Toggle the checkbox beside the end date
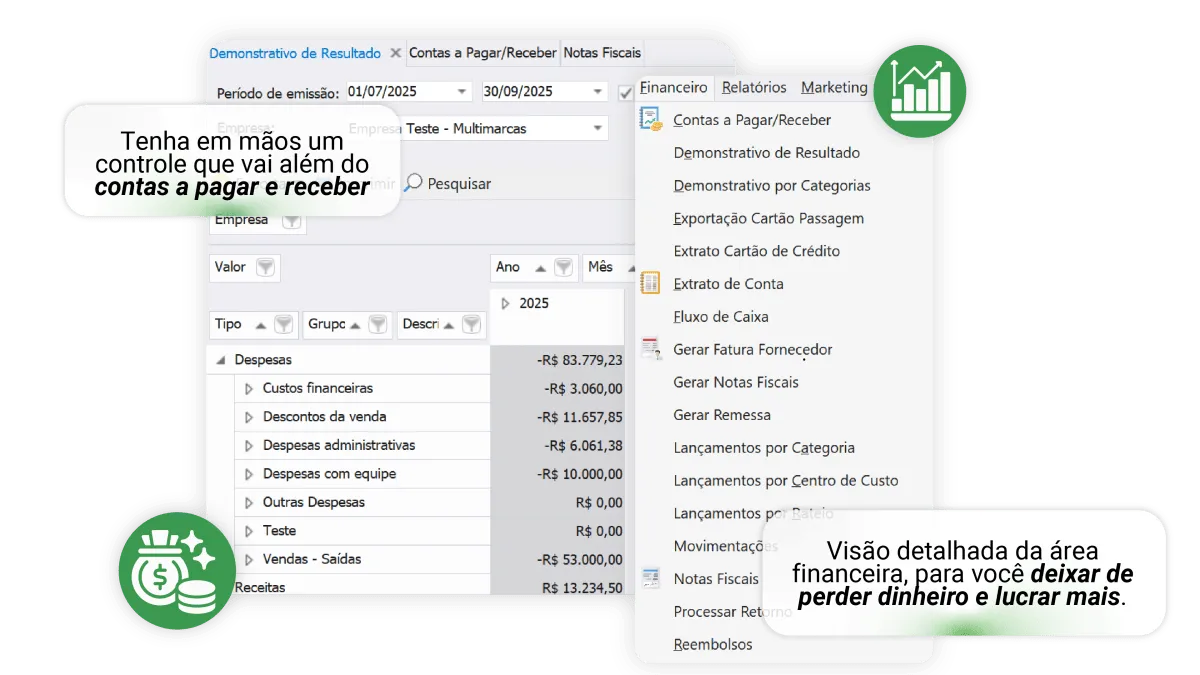1200x675 pixels. 626,92
